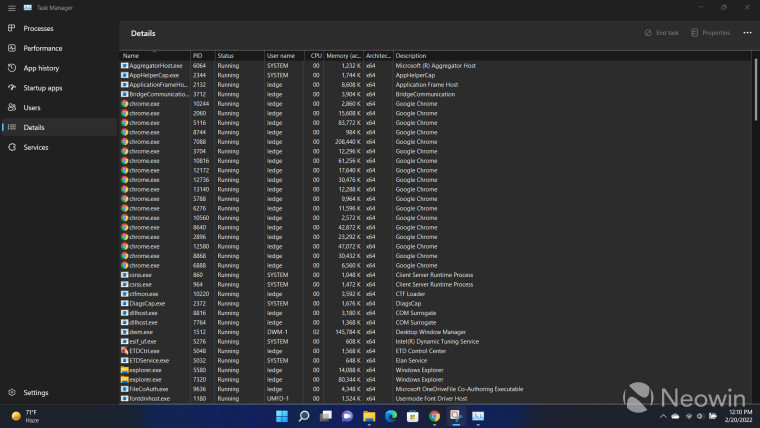Open Task View on taskbar
760x428 pixels.
(x=326, y=416)
